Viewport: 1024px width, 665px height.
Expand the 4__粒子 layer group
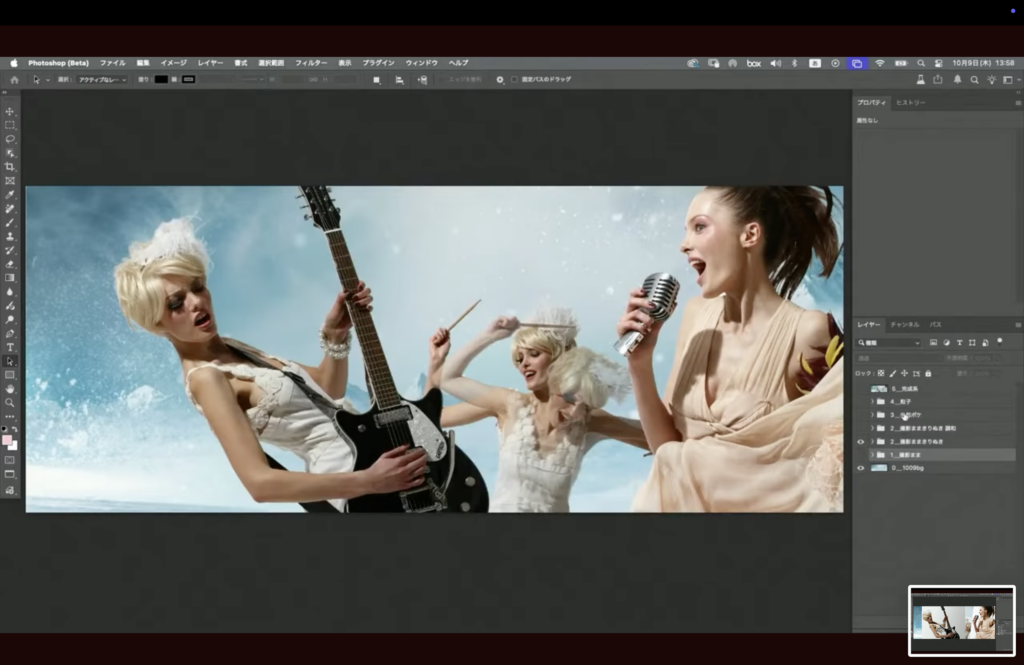[872, 401]
